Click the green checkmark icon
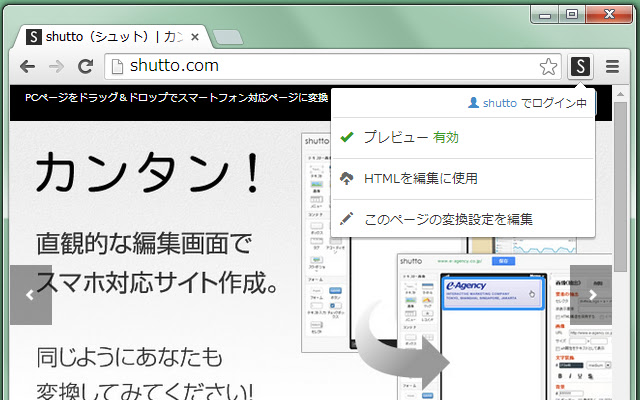Screen dimensions: 640x400 (x=347, y=137)
